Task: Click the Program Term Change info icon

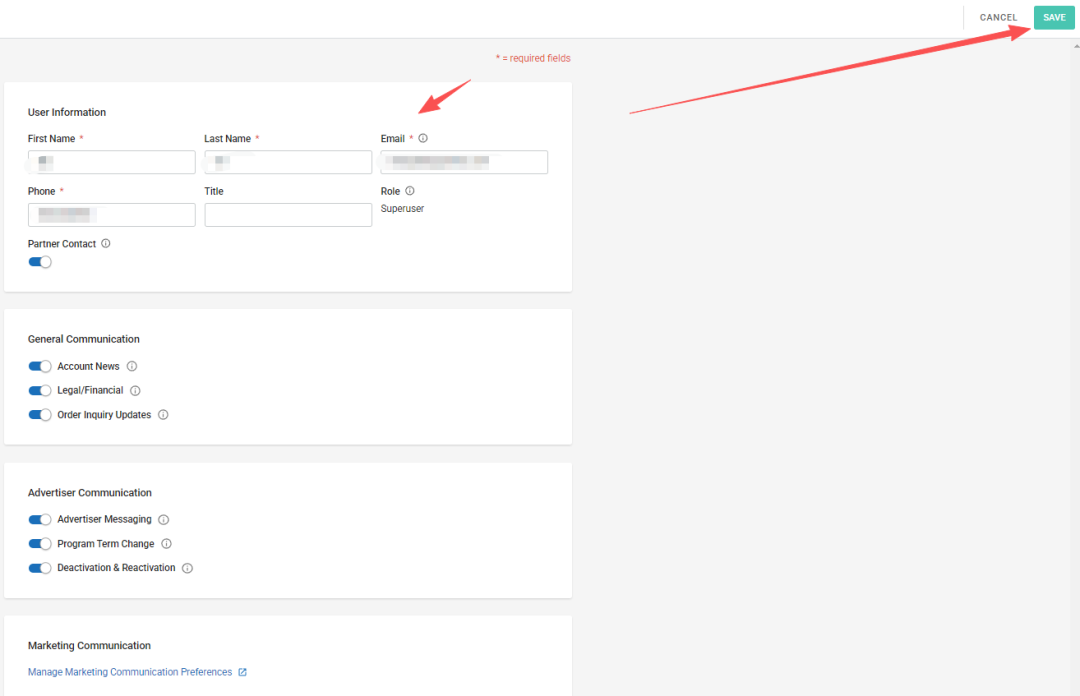Action: (x=167, y=544)
